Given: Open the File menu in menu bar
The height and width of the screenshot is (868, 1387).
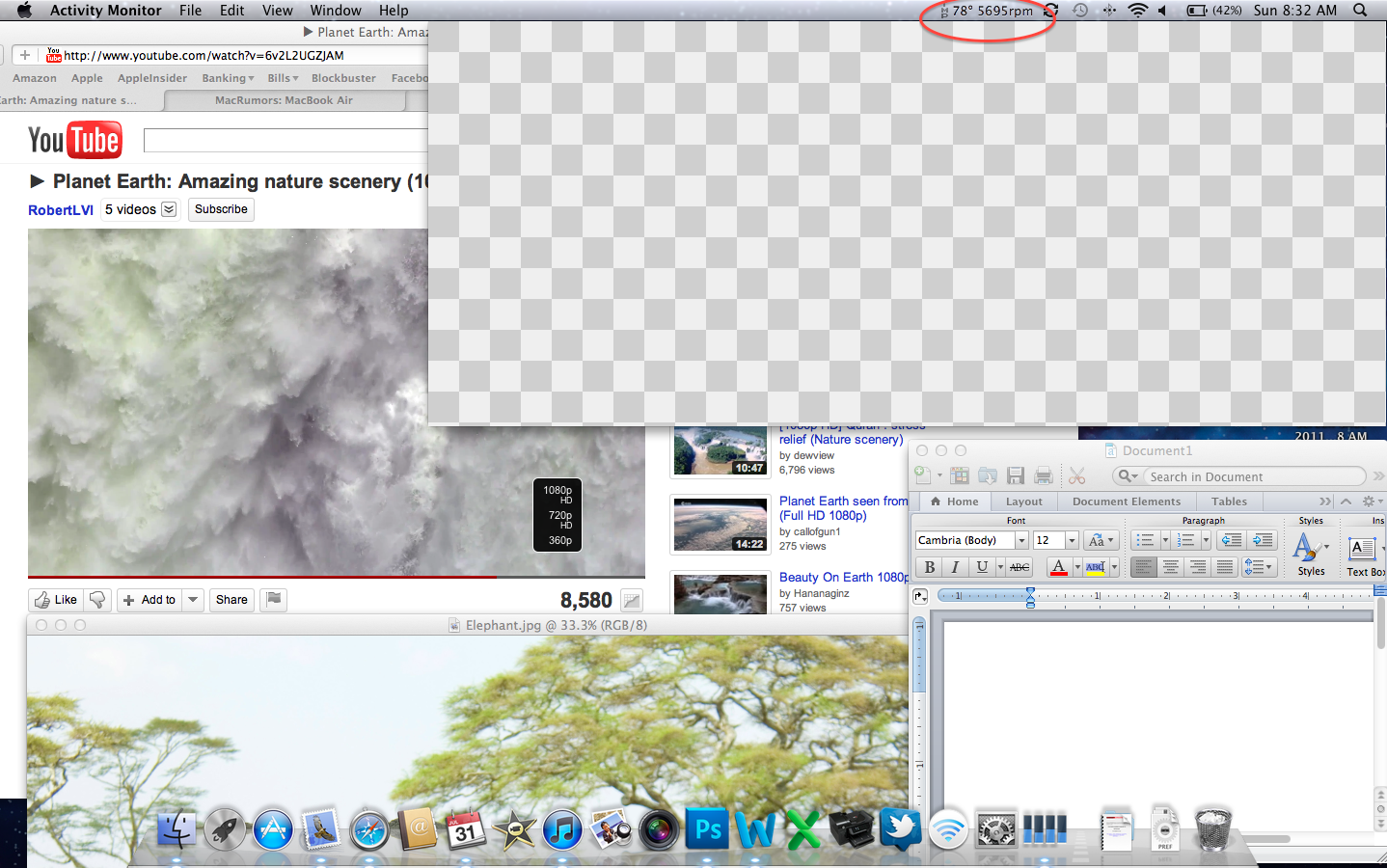Looking at the screenshot, I should 190,11.
